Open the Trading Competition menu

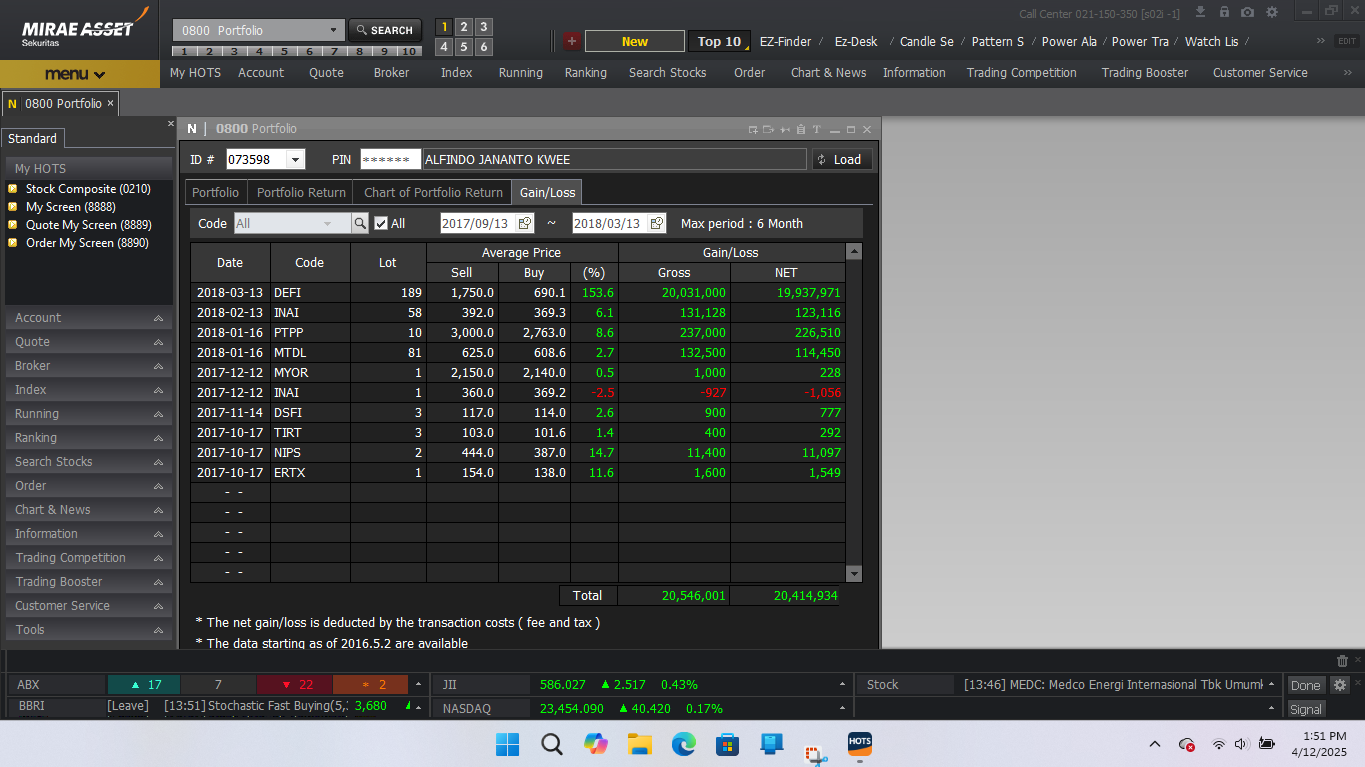1021,73
